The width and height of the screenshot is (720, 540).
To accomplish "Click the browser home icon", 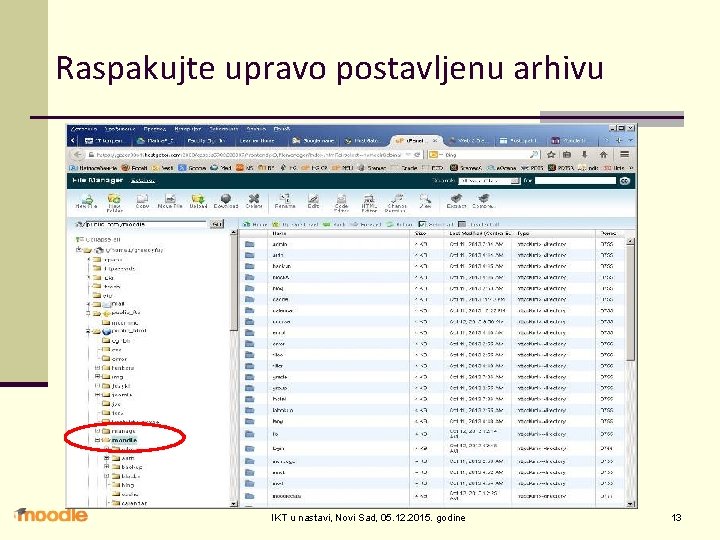I will pos(603,155).
